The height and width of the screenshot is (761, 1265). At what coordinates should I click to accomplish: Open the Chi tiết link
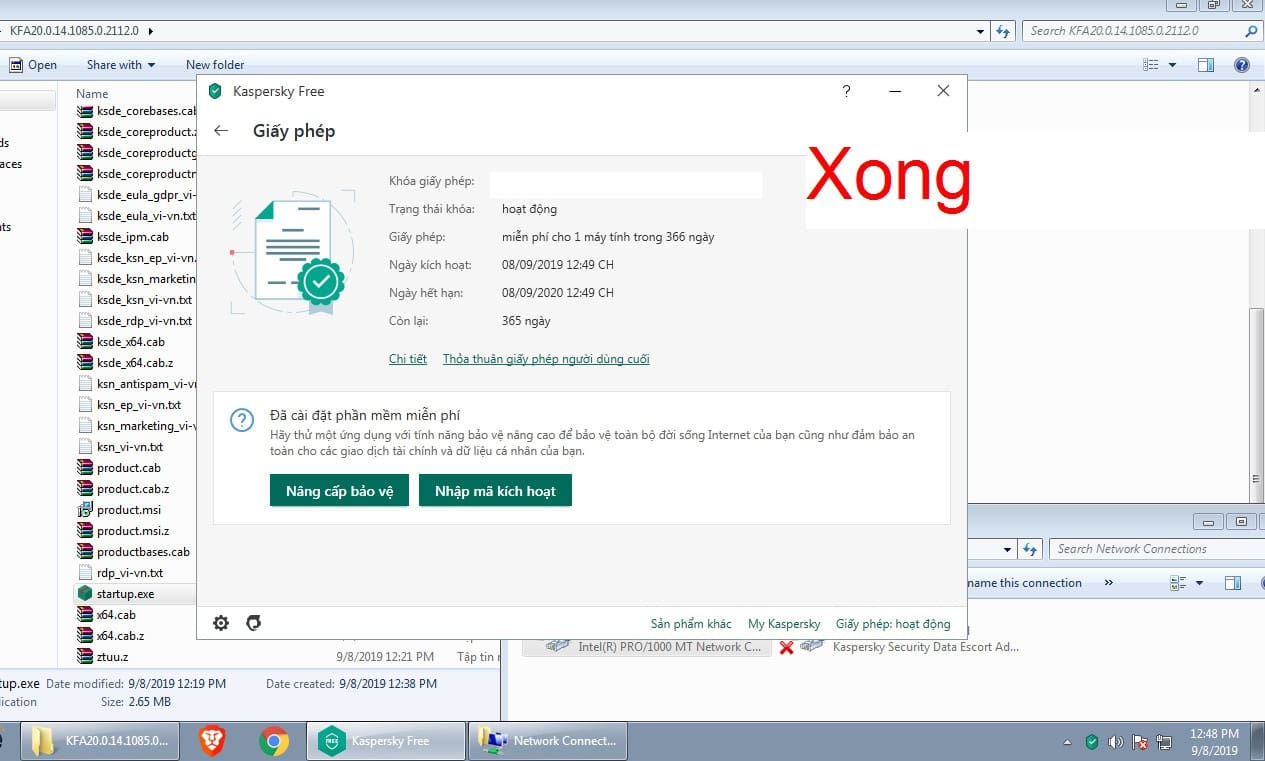coord(407,359)
